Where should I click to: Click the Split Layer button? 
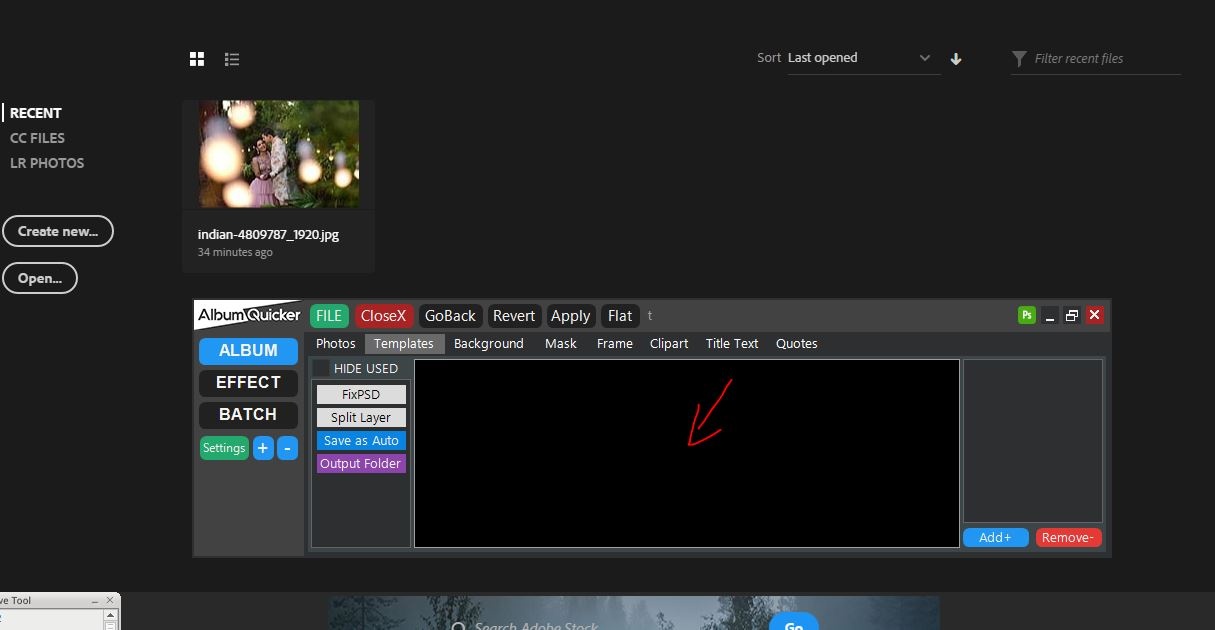361,417
